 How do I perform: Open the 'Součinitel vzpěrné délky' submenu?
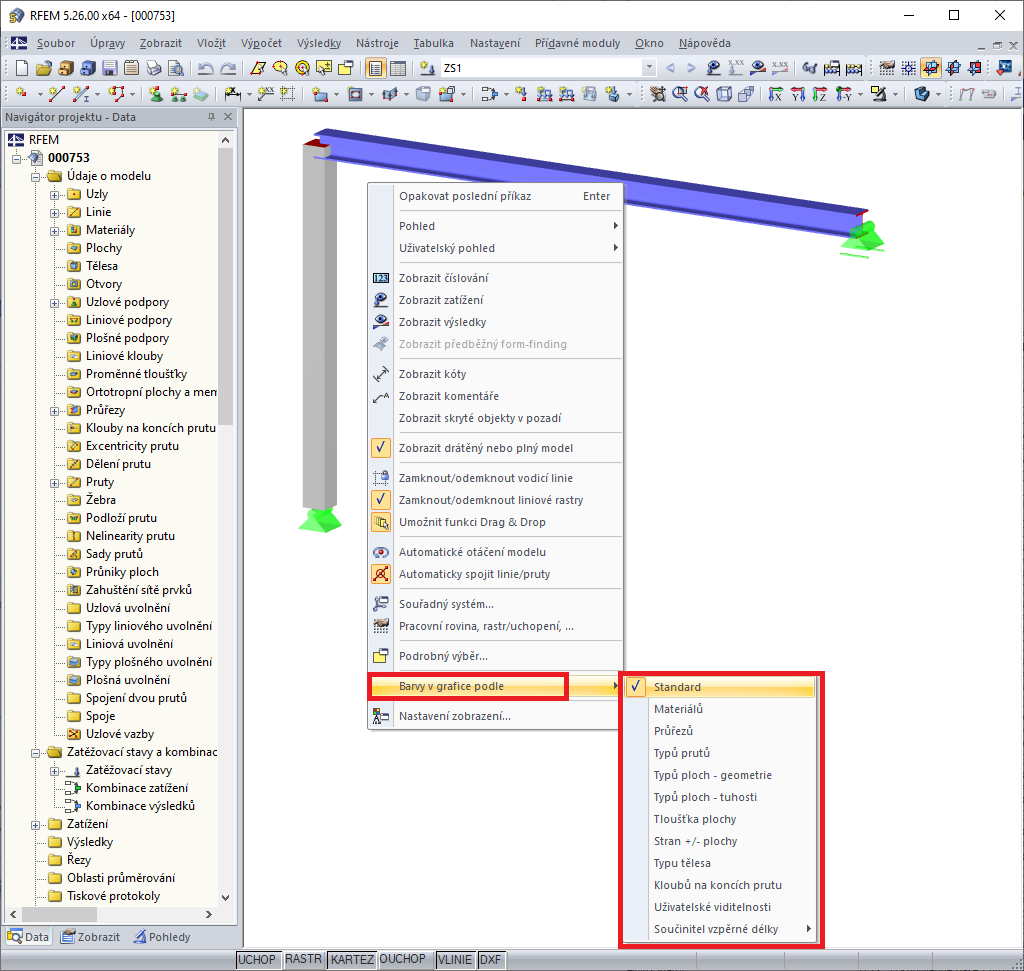tap(720, 929)
